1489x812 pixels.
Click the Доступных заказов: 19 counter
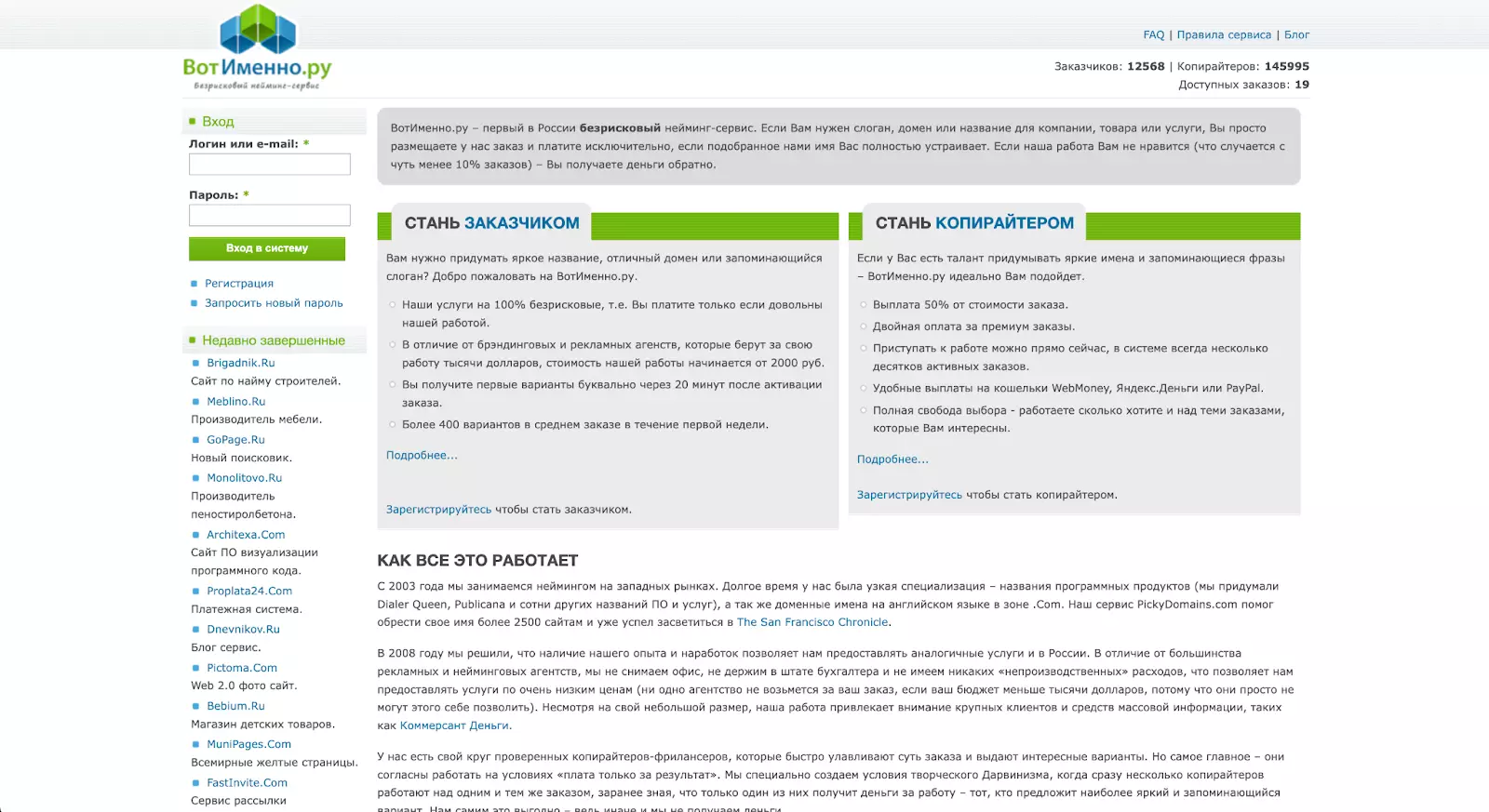coord(1243,85)
